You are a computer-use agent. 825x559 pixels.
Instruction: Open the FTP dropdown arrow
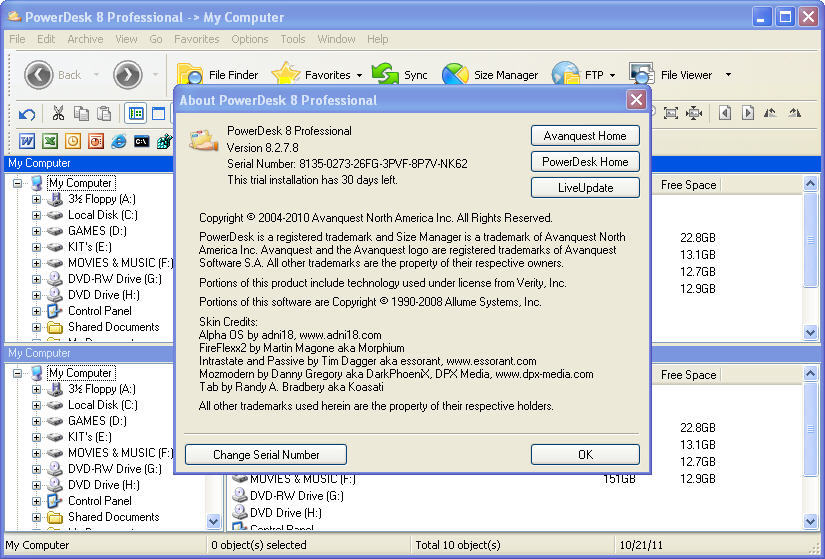[612, 75]
